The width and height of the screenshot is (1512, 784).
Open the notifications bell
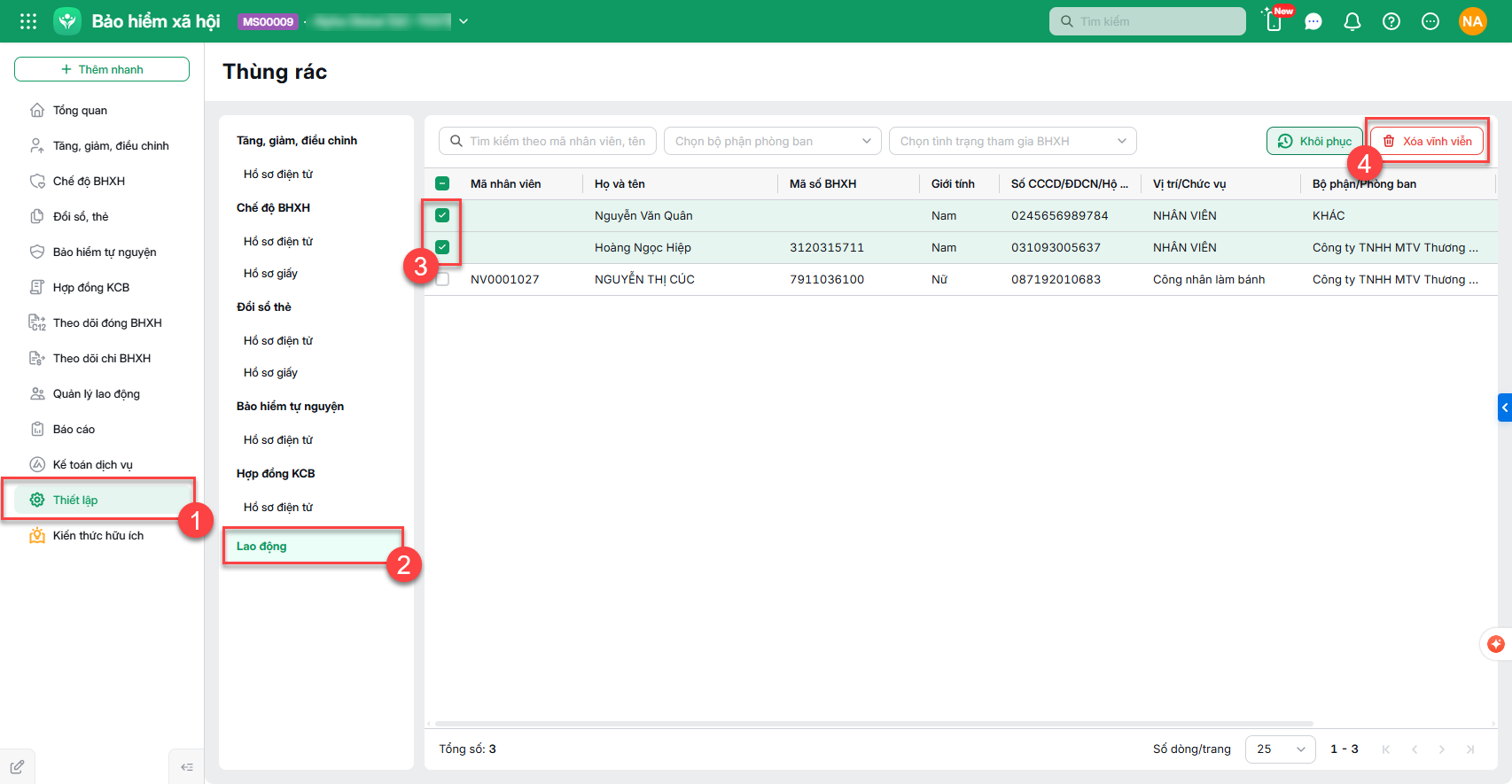pyautogui.click(x=1352, y=21)
